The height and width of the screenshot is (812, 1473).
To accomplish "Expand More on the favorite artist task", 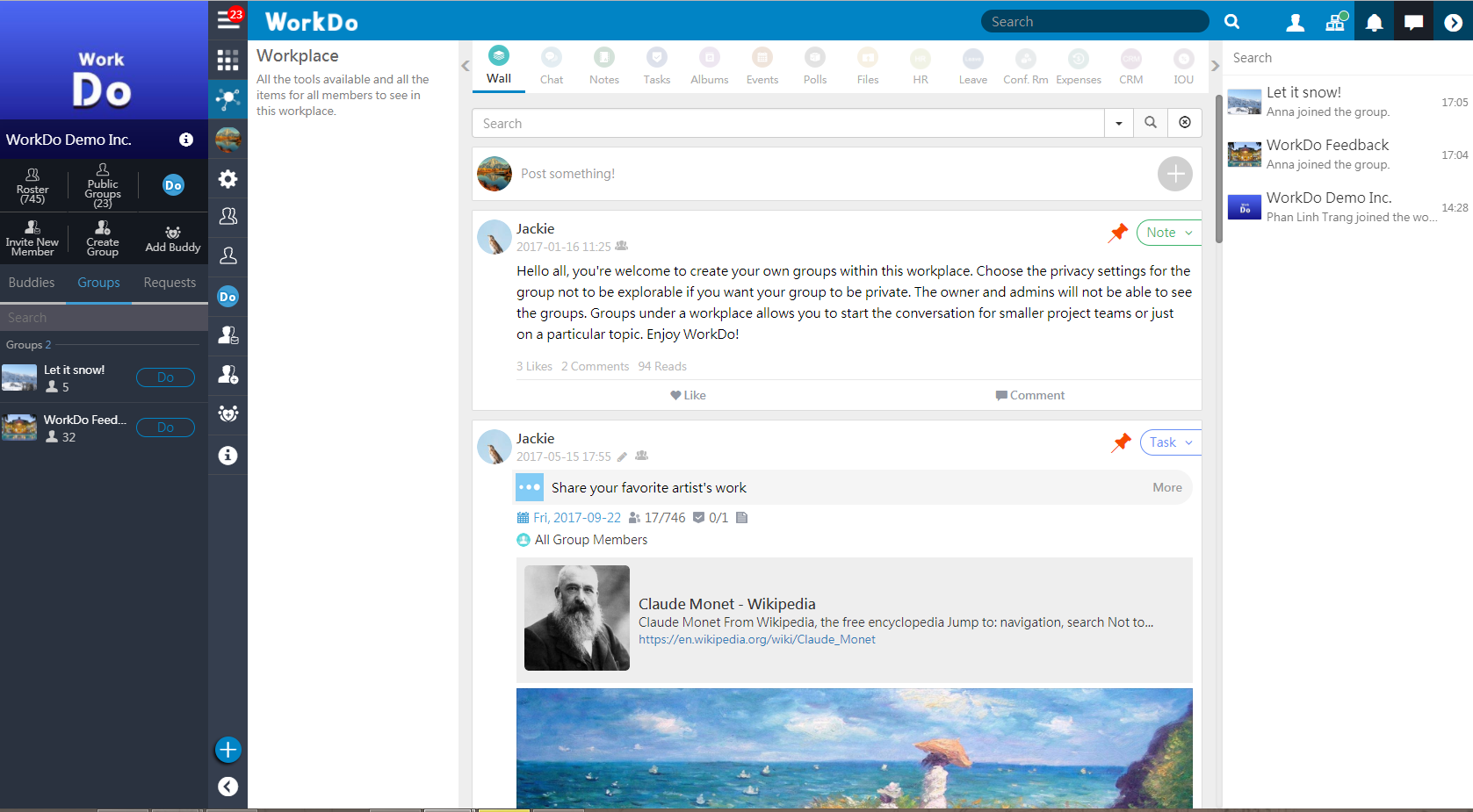I will pos(1167,487).
